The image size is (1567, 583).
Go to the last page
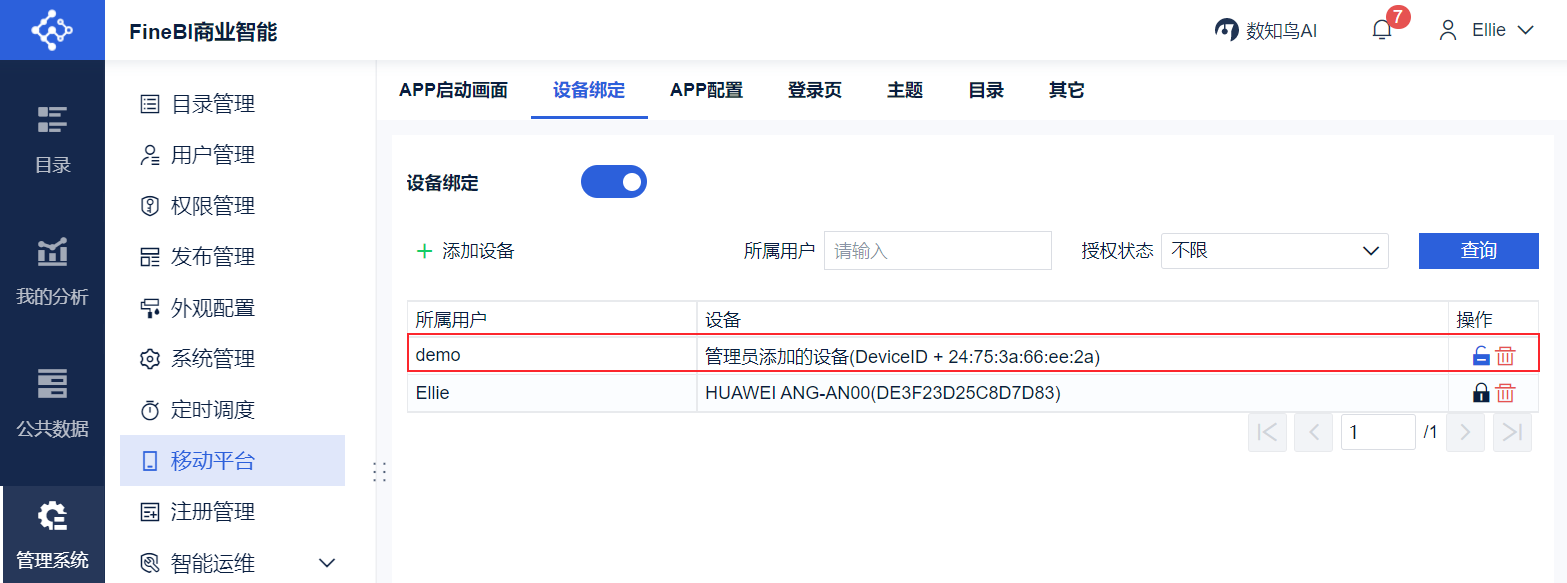tap(1512, 432)
